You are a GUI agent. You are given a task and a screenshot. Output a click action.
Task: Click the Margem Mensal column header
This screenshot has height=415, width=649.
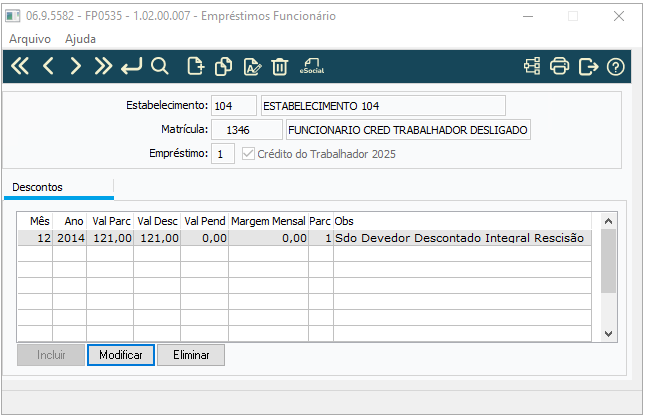(268, 221)
